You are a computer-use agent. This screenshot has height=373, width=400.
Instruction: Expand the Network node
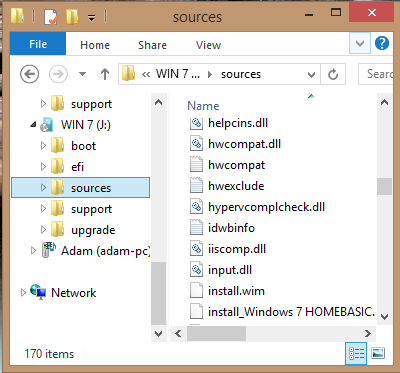23,293
